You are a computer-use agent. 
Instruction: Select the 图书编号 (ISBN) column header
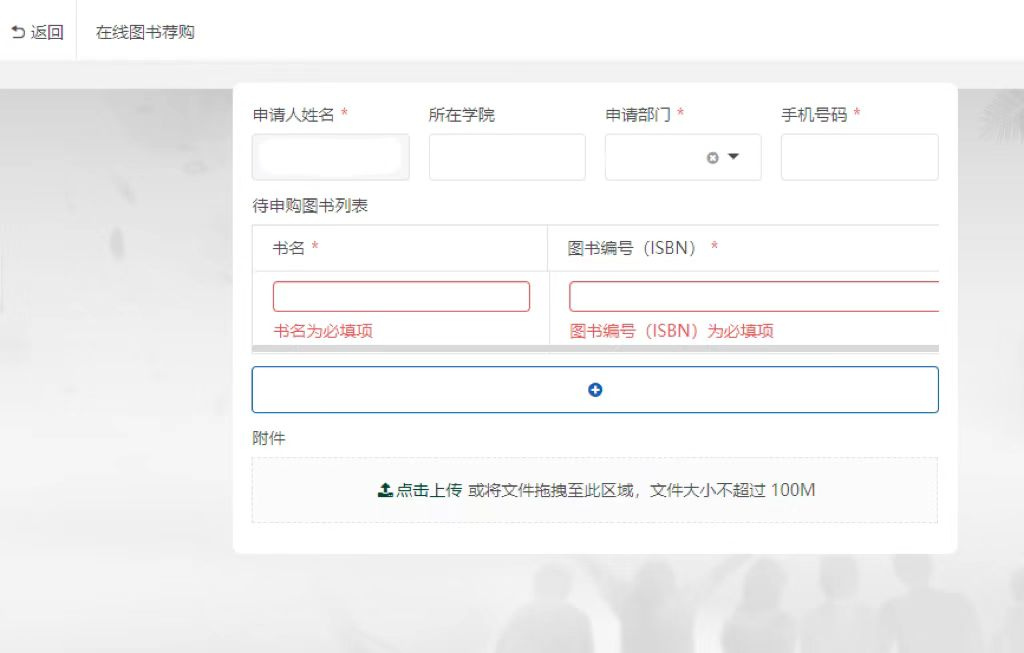pyautogui.click(x=743, y=248)
